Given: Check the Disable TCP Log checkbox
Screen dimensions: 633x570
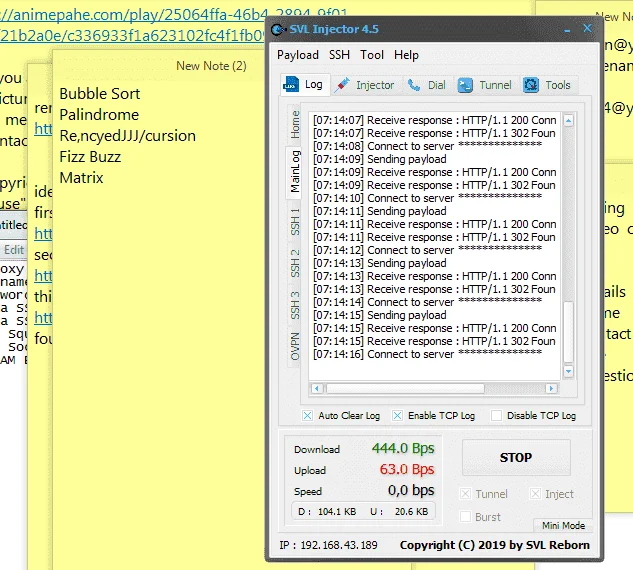Looking at the screenshot, I should pos(496,415).
